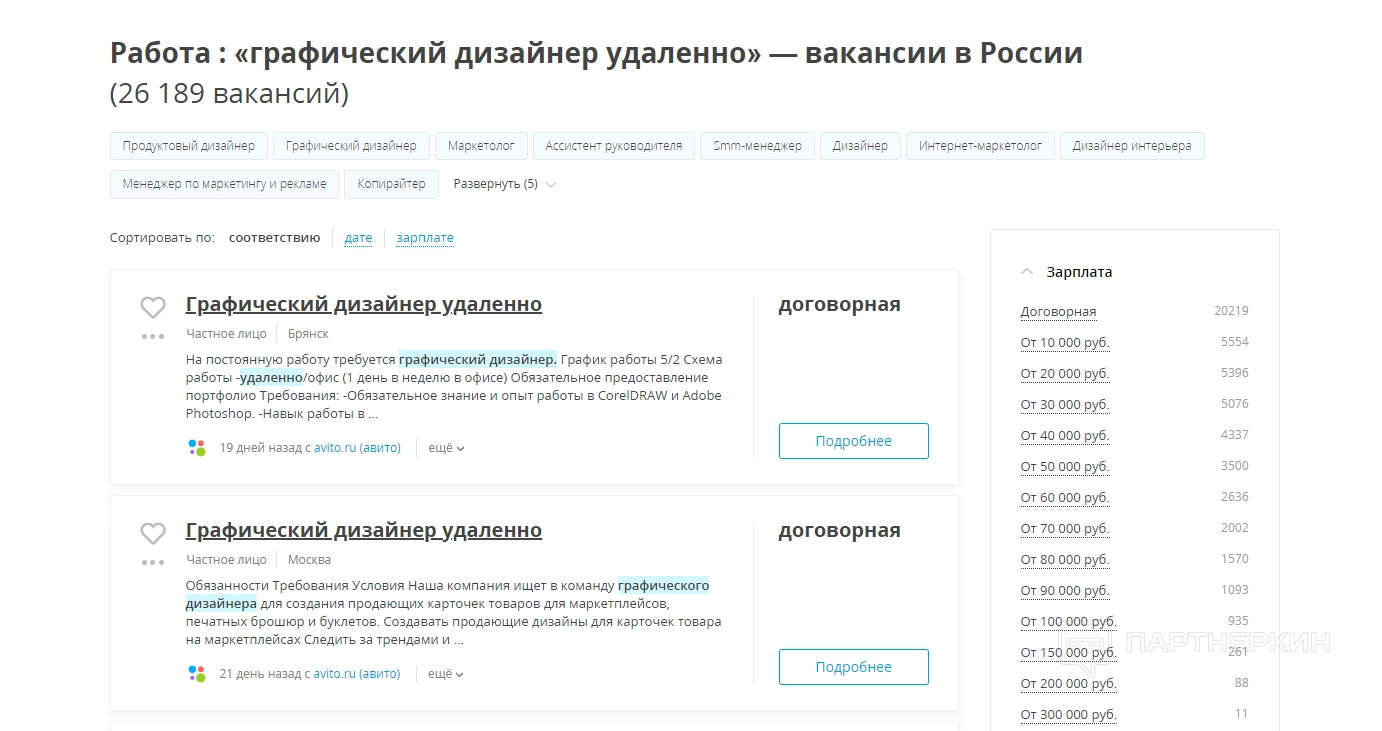The height and width of the screenshot is (731, 1382).
Task: Expand more tags with Развернуть (5)
Action: pyautogui.click(x=504, y=184)
